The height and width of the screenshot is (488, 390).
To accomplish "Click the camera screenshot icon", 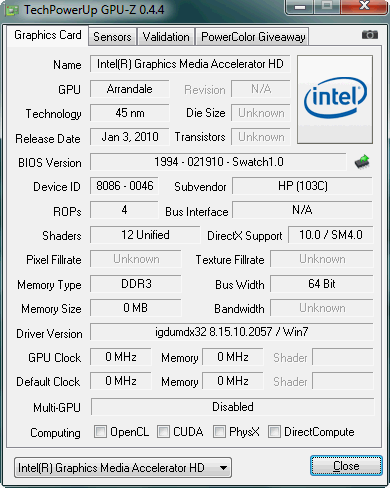I will 370,34.
